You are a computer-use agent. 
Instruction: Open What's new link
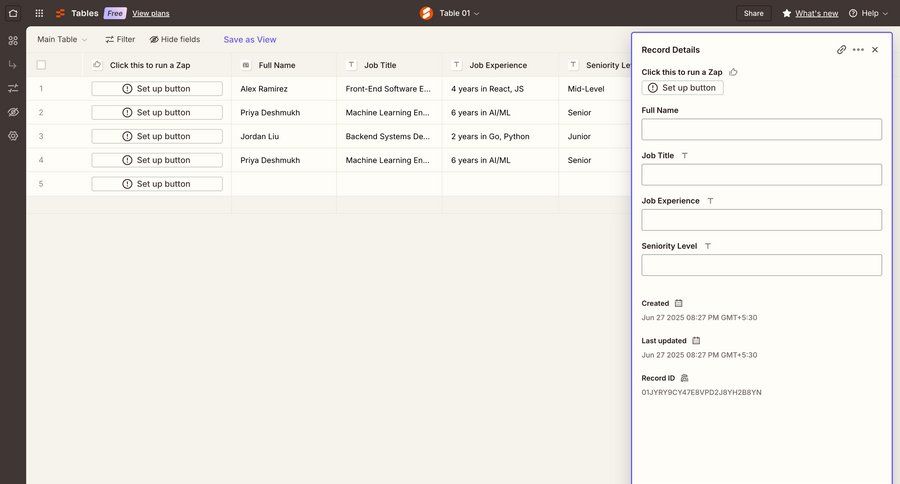point(816,13)
